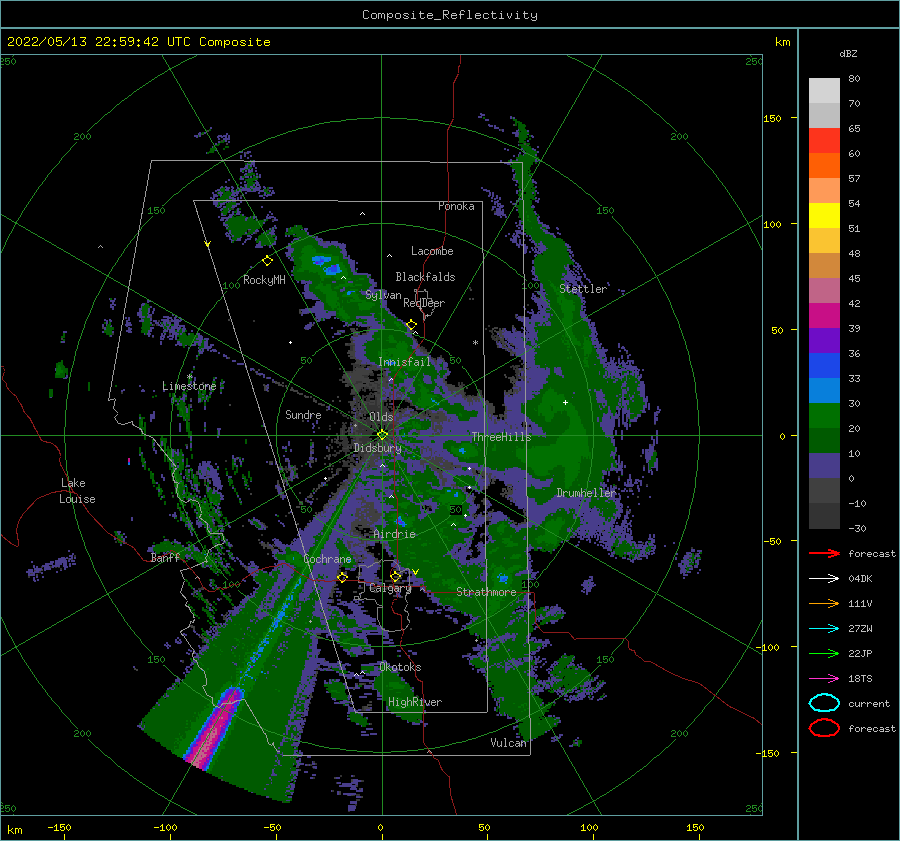
Task: Pick the green 22JP arrow in legend
Action: click(x=824, y=653)
